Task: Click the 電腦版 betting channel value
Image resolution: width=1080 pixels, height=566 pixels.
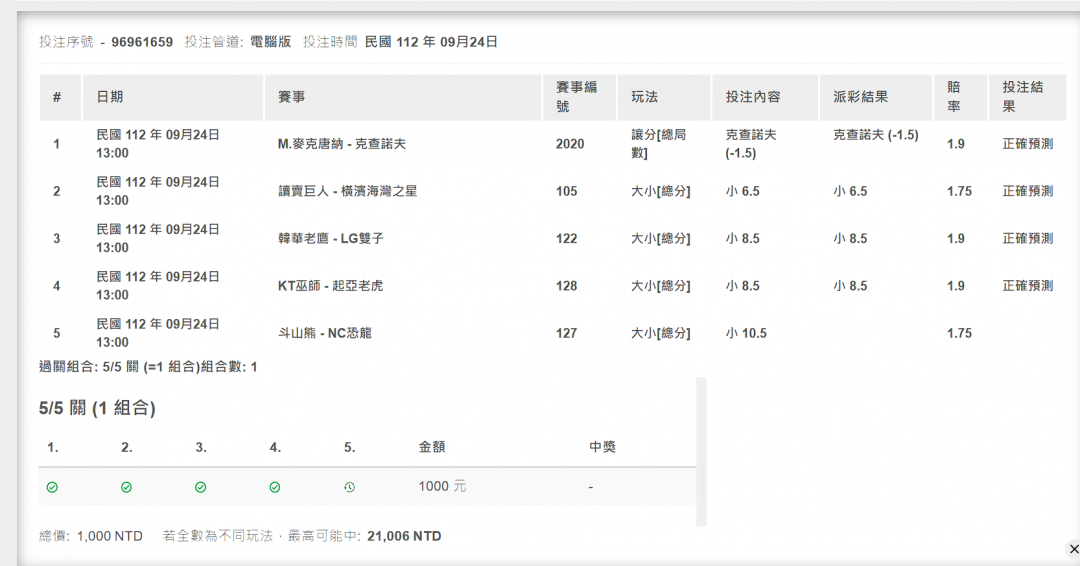Action: click(x=270, y=42)
